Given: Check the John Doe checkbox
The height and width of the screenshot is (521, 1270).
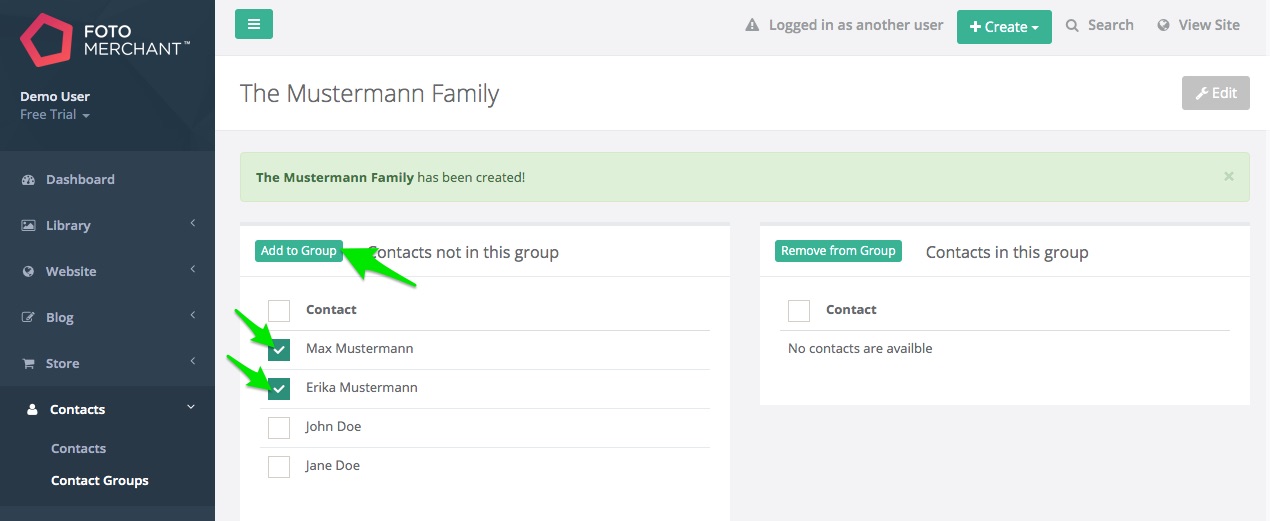Looking at the screenshot, I should [x=279, y=427].
